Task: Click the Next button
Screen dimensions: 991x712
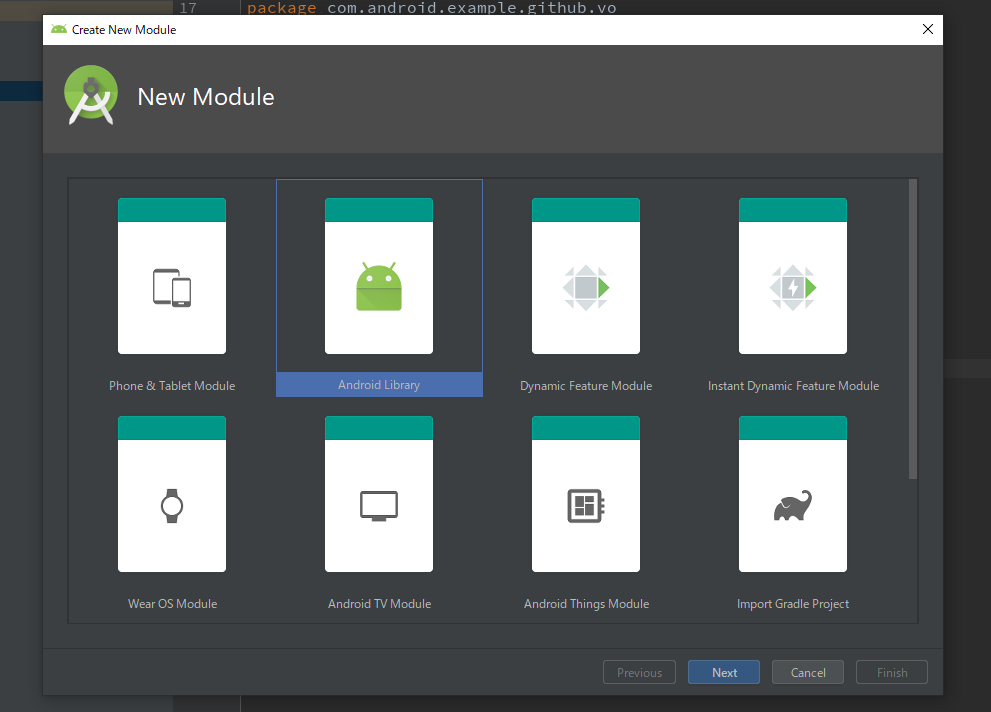Action: tap(724, 673)
